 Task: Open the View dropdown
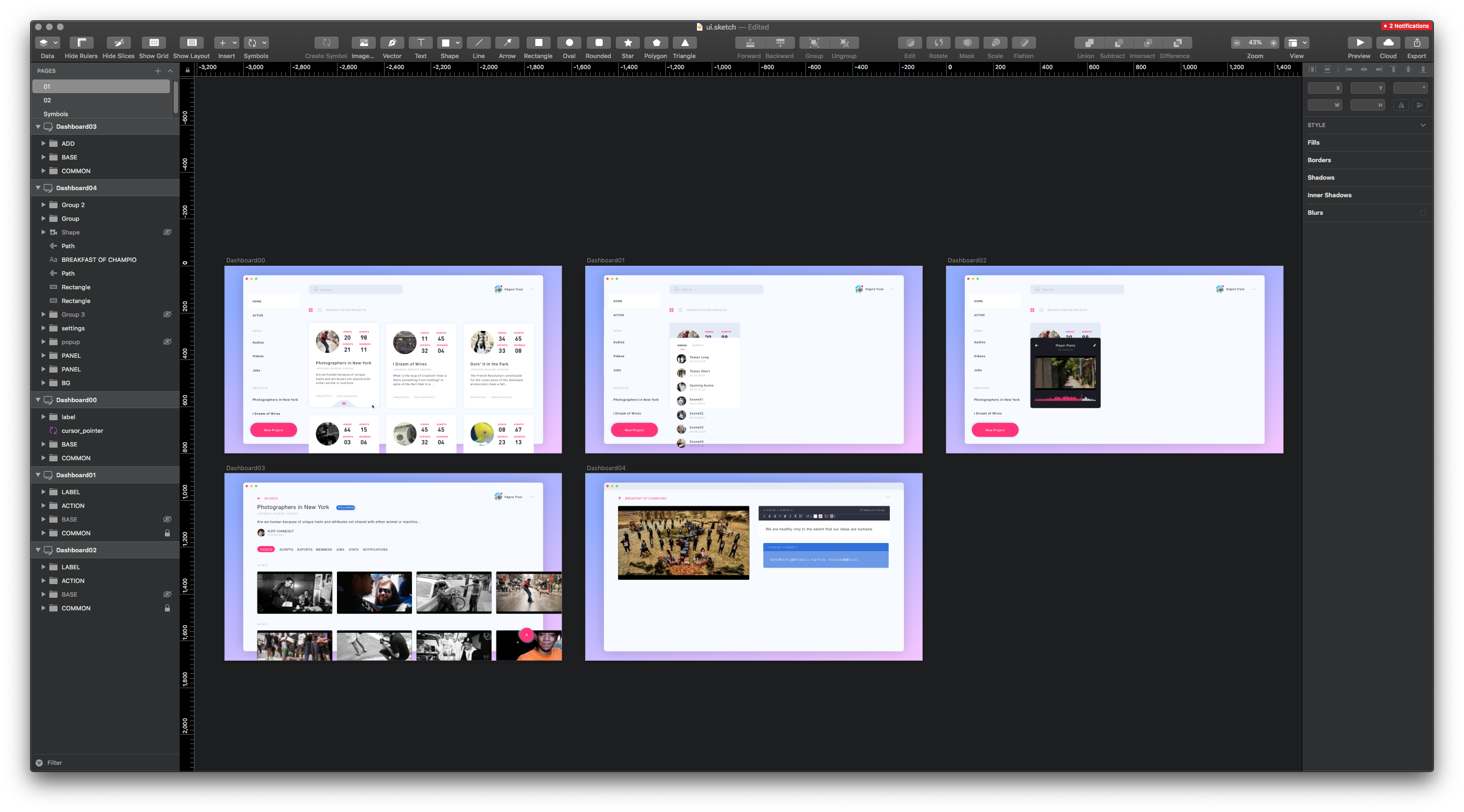(1297, 43)
